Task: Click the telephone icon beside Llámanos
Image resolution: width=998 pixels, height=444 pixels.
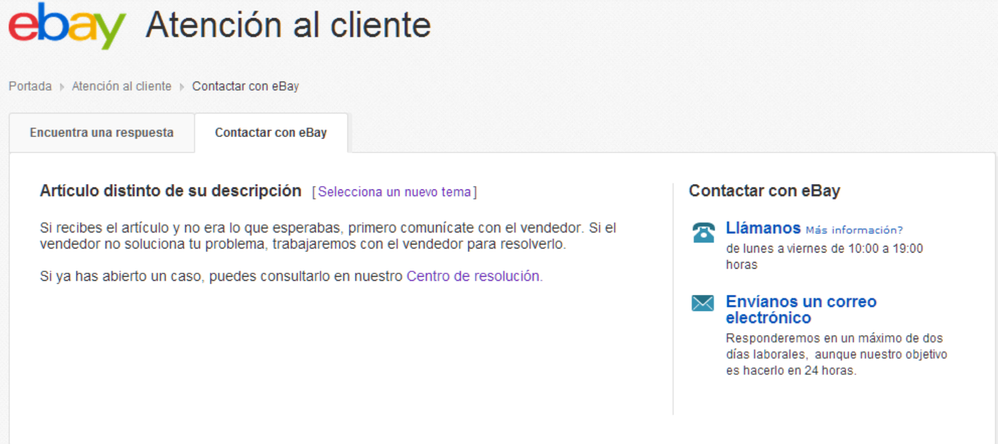Action: pyautogui.click(x=703, y=232)
